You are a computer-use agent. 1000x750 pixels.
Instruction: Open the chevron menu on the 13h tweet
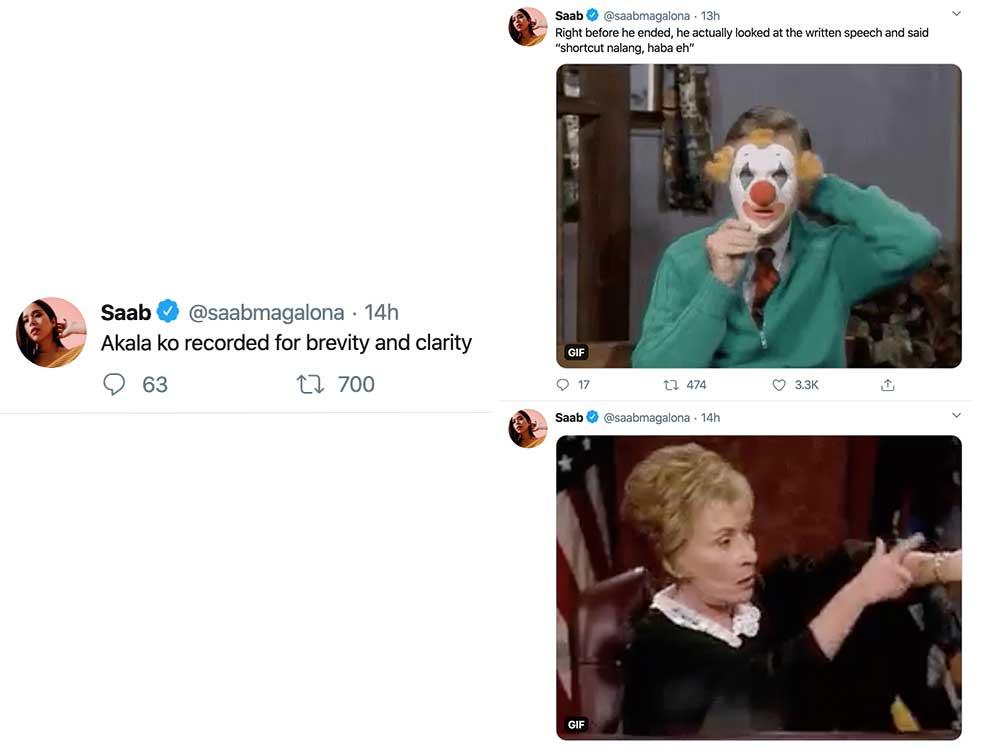[x=956, y=14]
